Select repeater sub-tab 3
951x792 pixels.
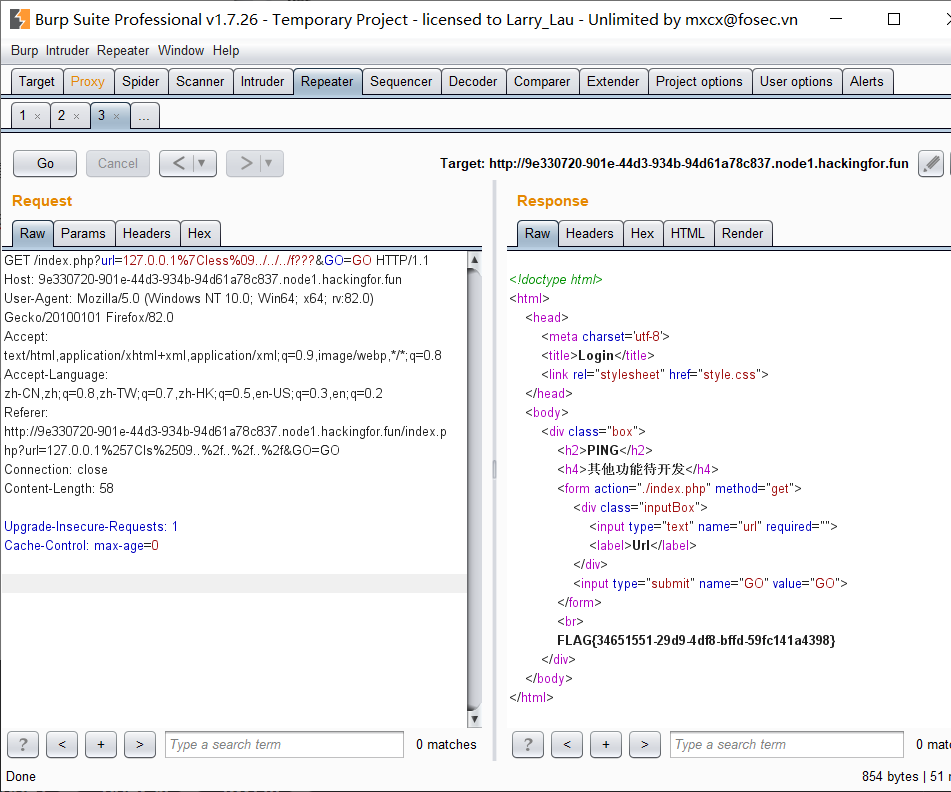[x=101, y=115]
